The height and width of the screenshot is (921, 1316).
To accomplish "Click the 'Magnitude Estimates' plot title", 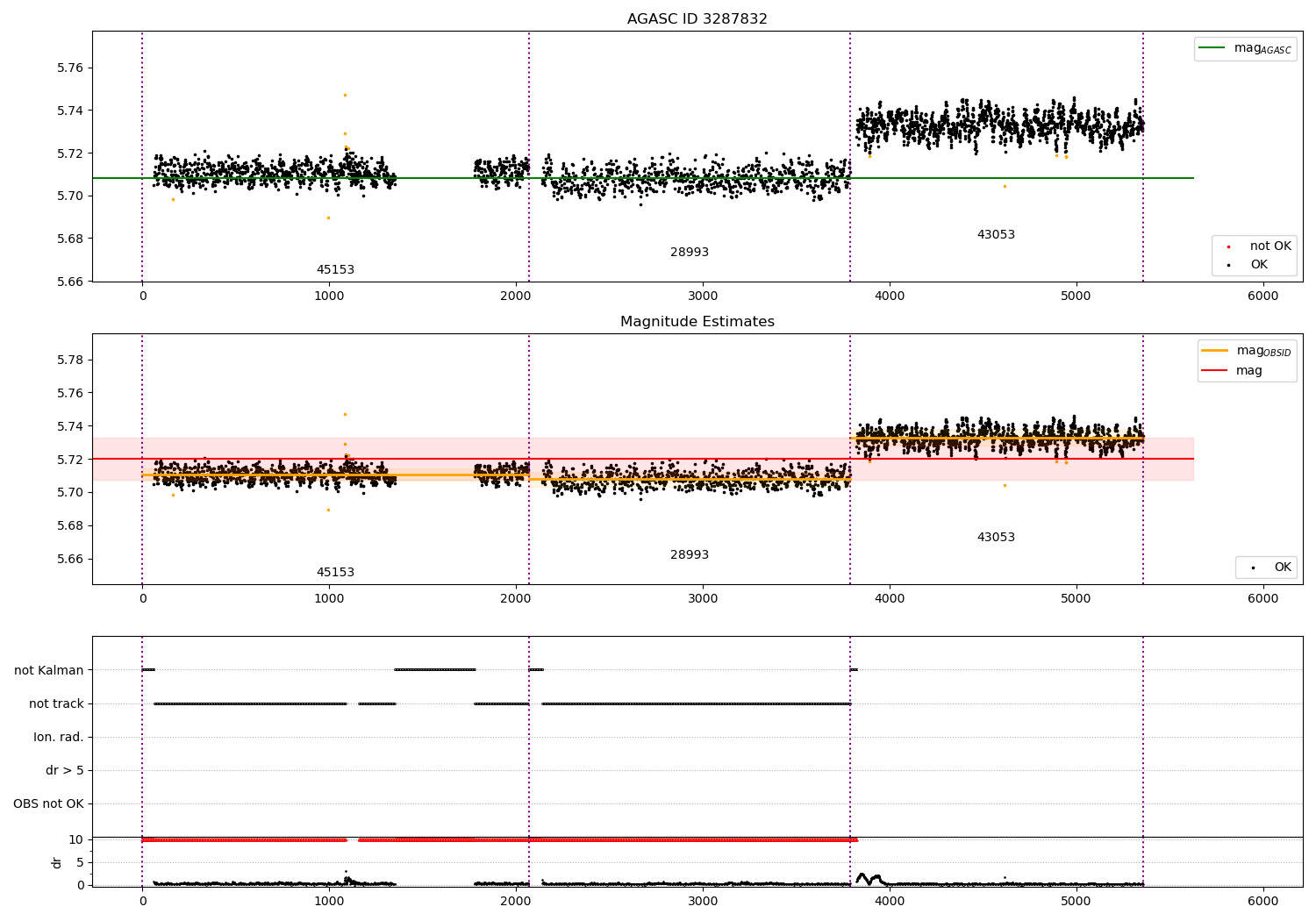I will click(697, 321).
